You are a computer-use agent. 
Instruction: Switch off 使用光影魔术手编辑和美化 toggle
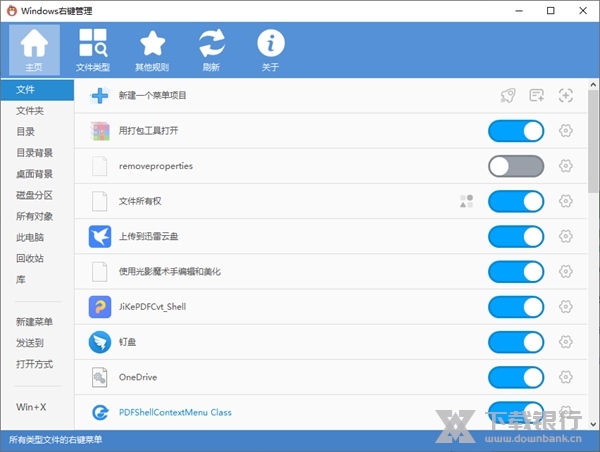pyautogui.click(x=516, y=272)
